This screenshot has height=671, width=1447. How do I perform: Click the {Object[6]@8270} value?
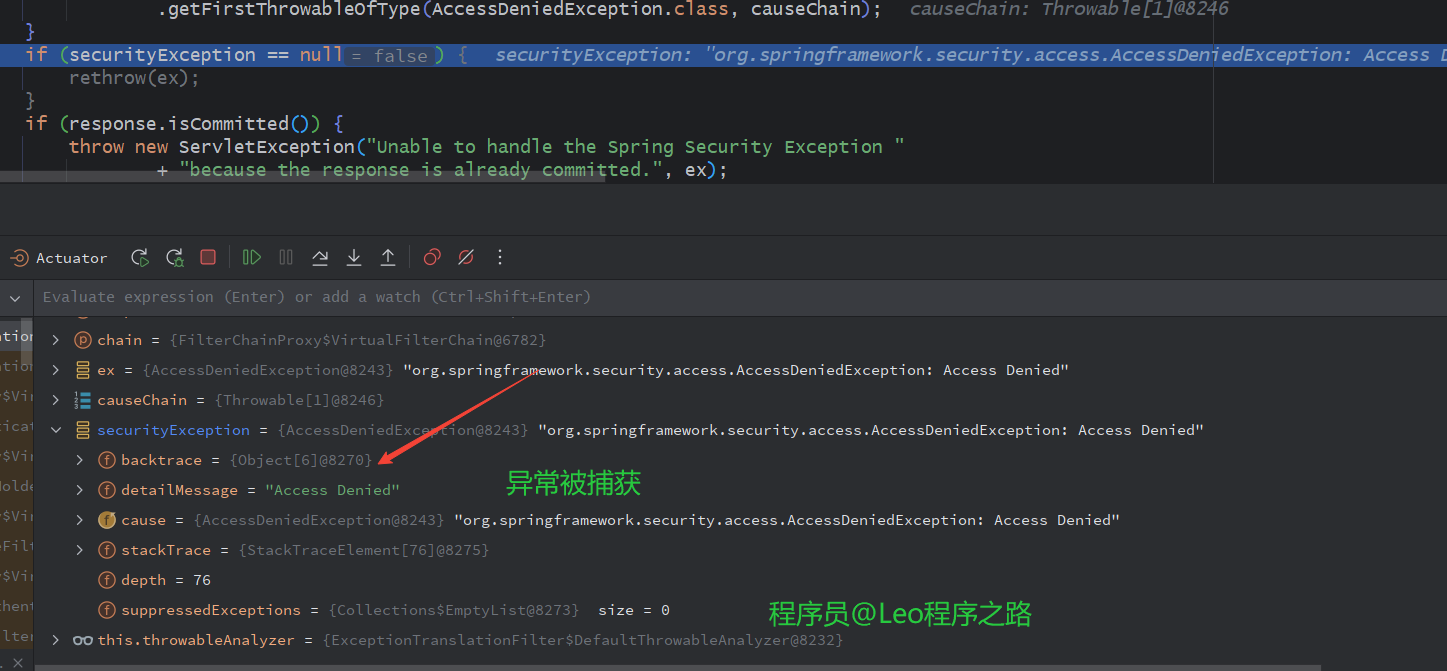coord(301,460)
